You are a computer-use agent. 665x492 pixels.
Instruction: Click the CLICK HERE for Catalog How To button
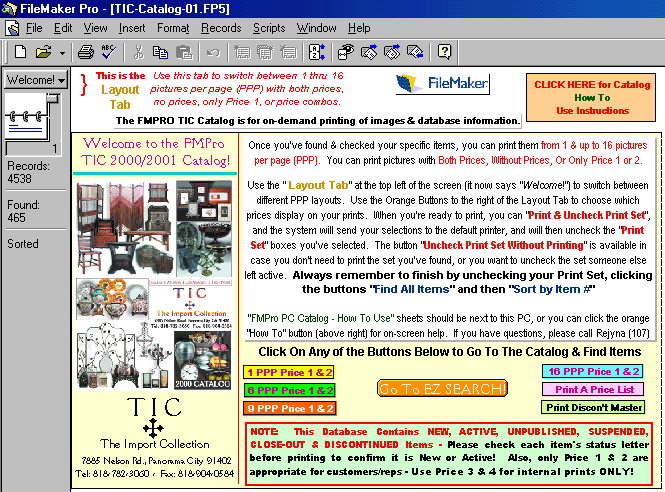tap(591, 98)
